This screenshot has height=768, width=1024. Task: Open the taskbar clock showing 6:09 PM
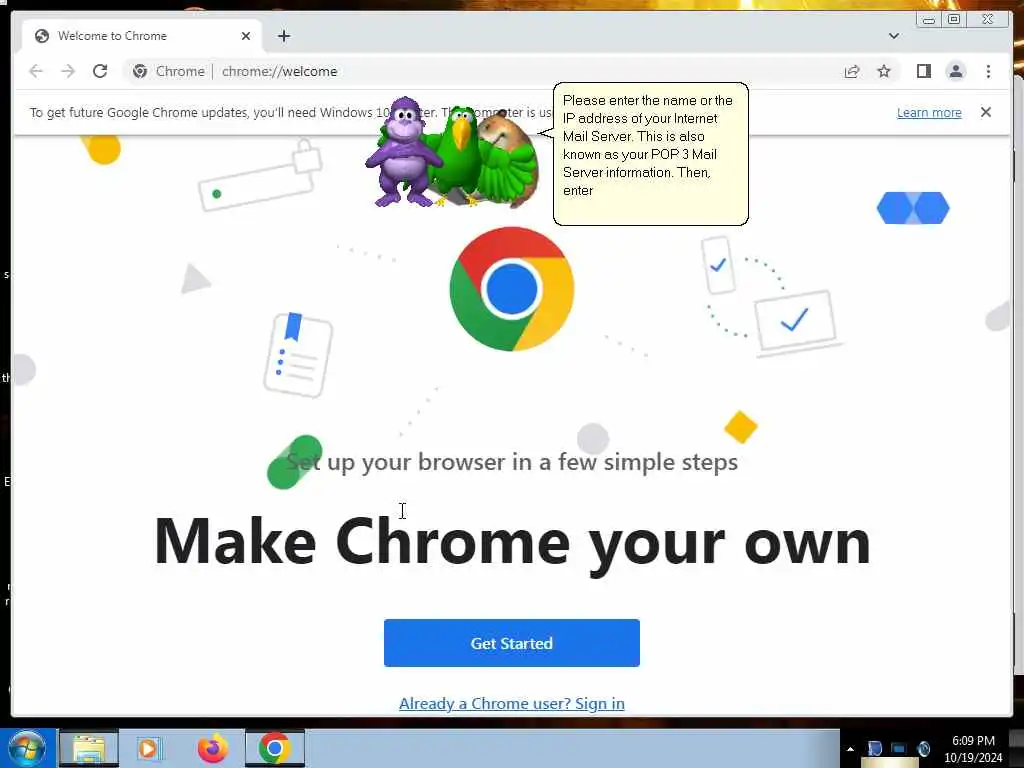[973, 749]
